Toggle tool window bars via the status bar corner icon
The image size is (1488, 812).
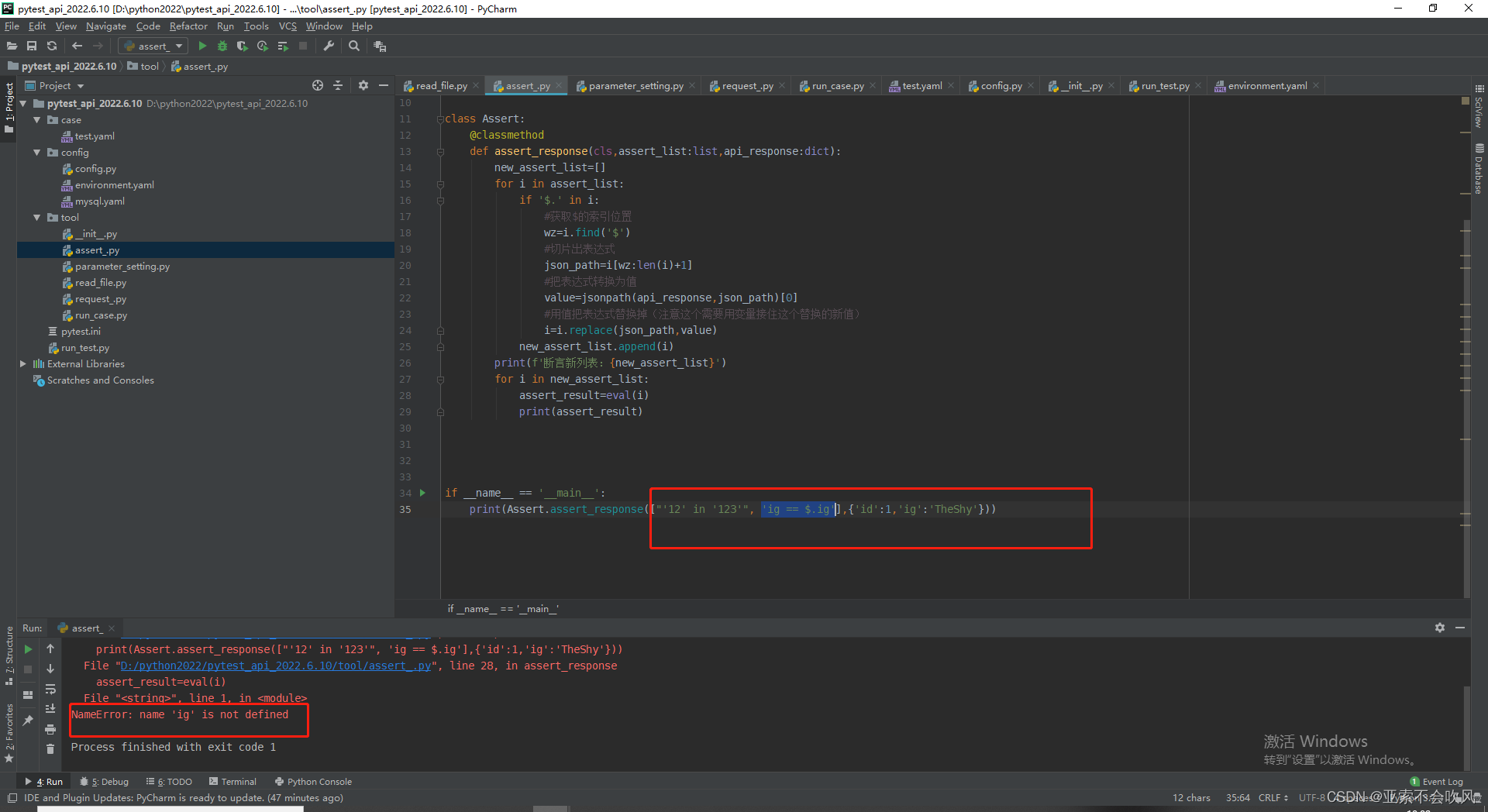(12, 798)
